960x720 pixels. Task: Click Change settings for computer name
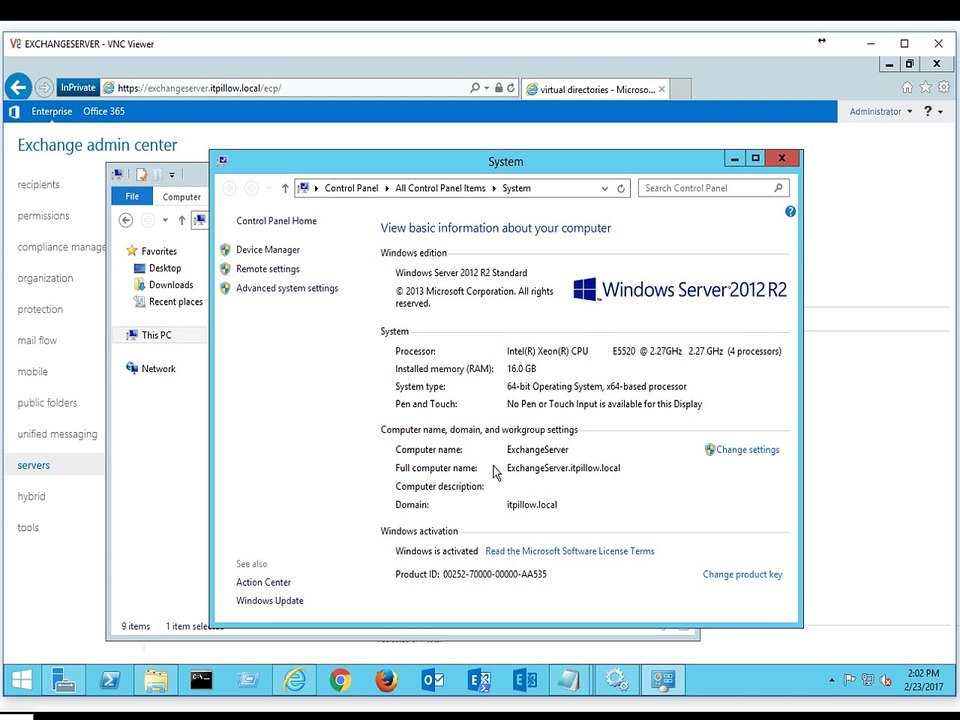(x=748, y=449)
